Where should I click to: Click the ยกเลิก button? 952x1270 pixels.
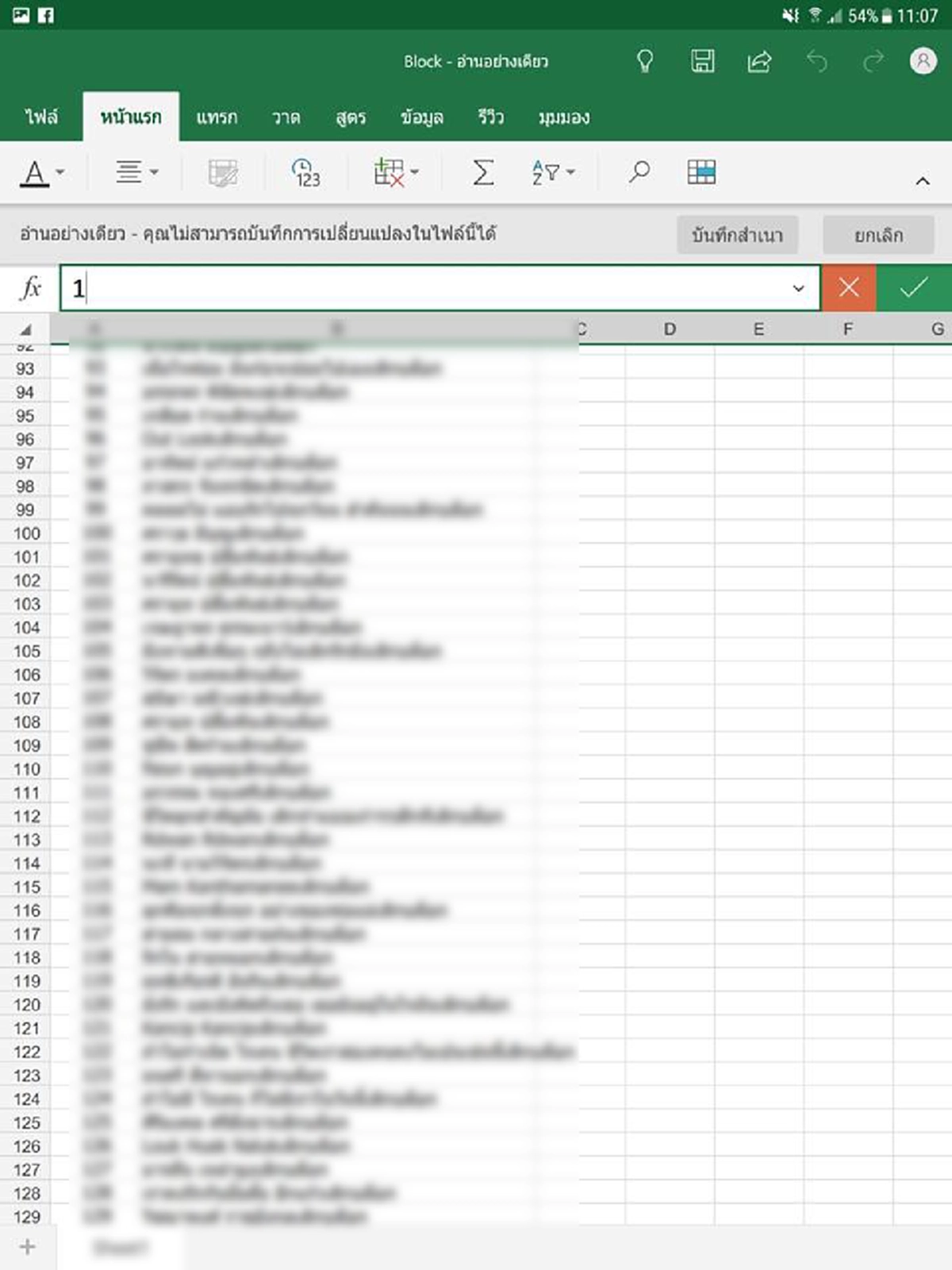(878, 235)
